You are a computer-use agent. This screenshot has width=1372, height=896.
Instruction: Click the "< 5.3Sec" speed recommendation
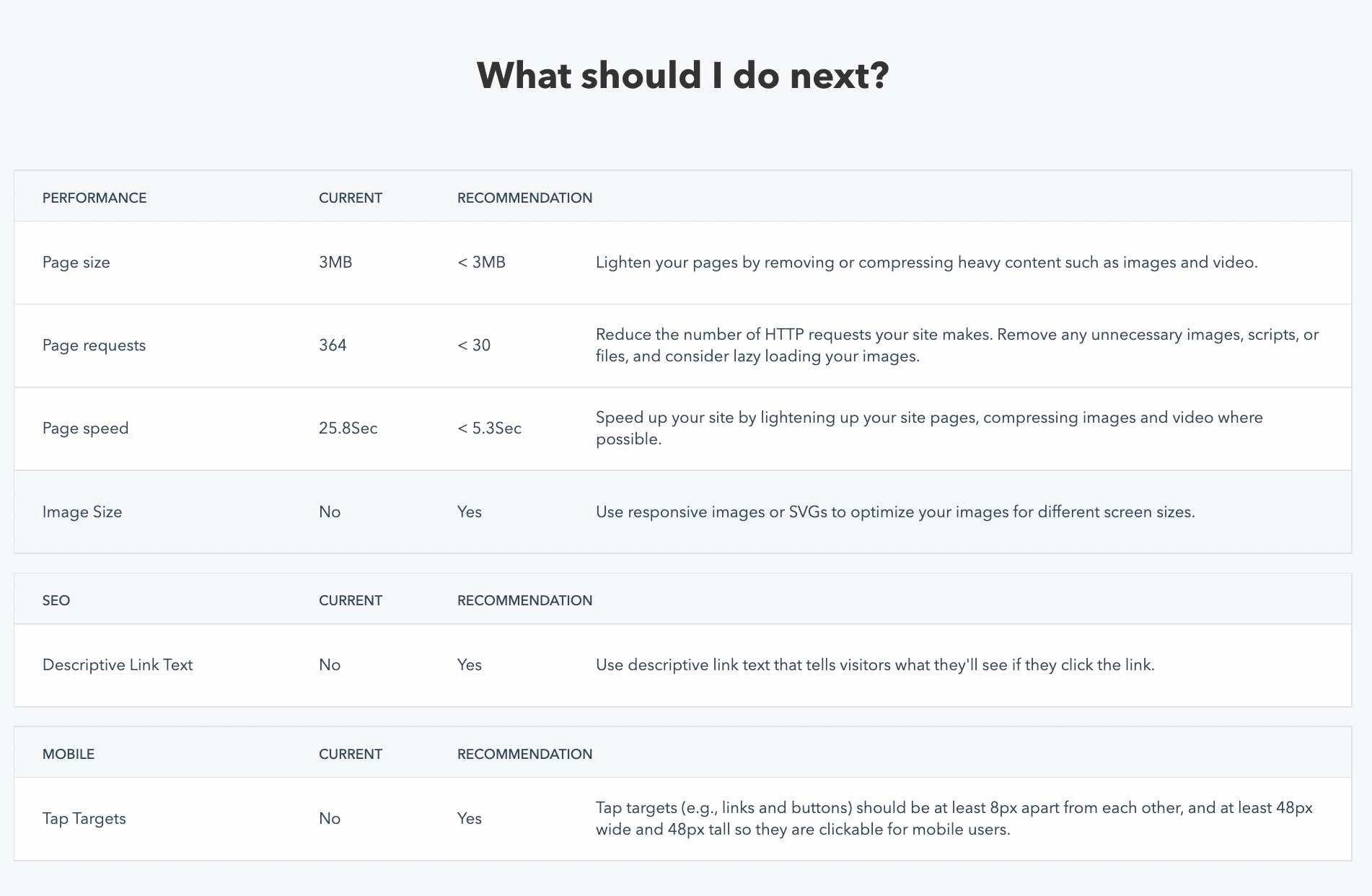coord(489,429)
